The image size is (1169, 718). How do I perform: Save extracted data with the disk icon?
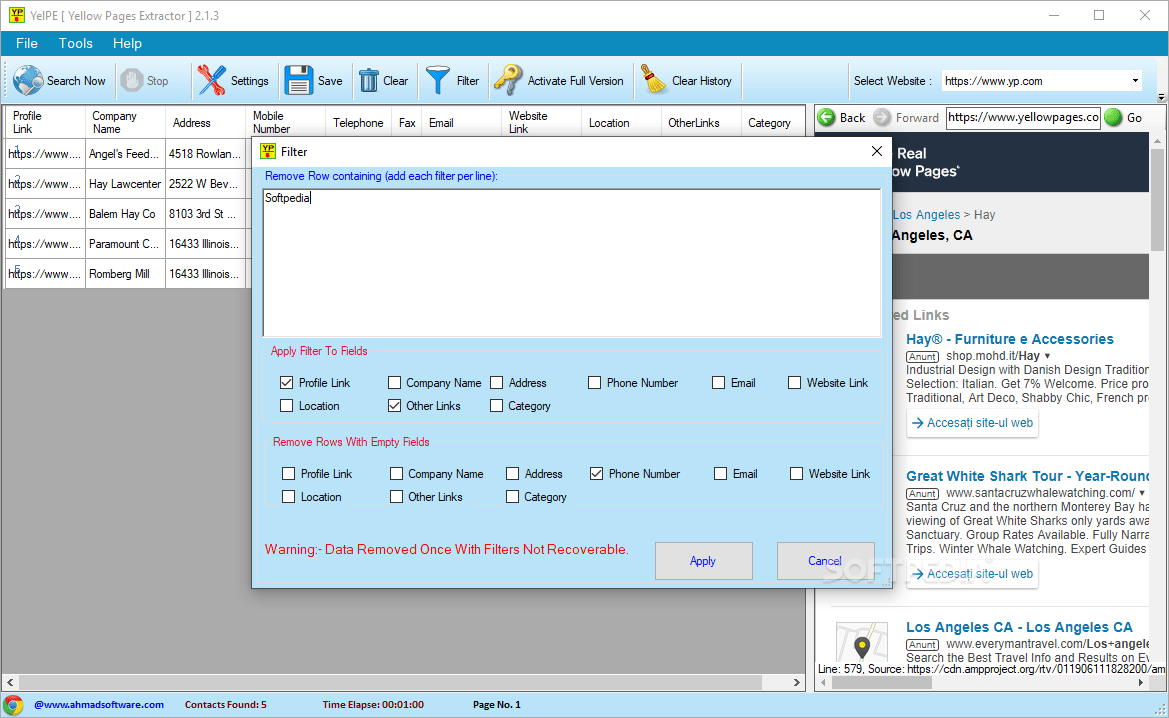pos(298,80)
